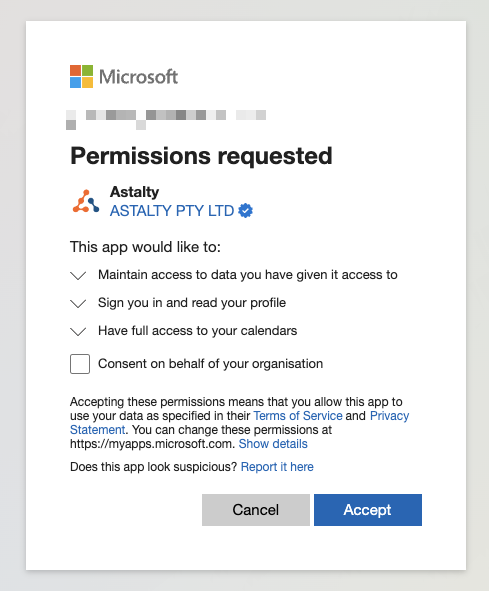Click the Microsoft four-square logo
This screenshot has width=489, height=591.
(x=81, y=77)
